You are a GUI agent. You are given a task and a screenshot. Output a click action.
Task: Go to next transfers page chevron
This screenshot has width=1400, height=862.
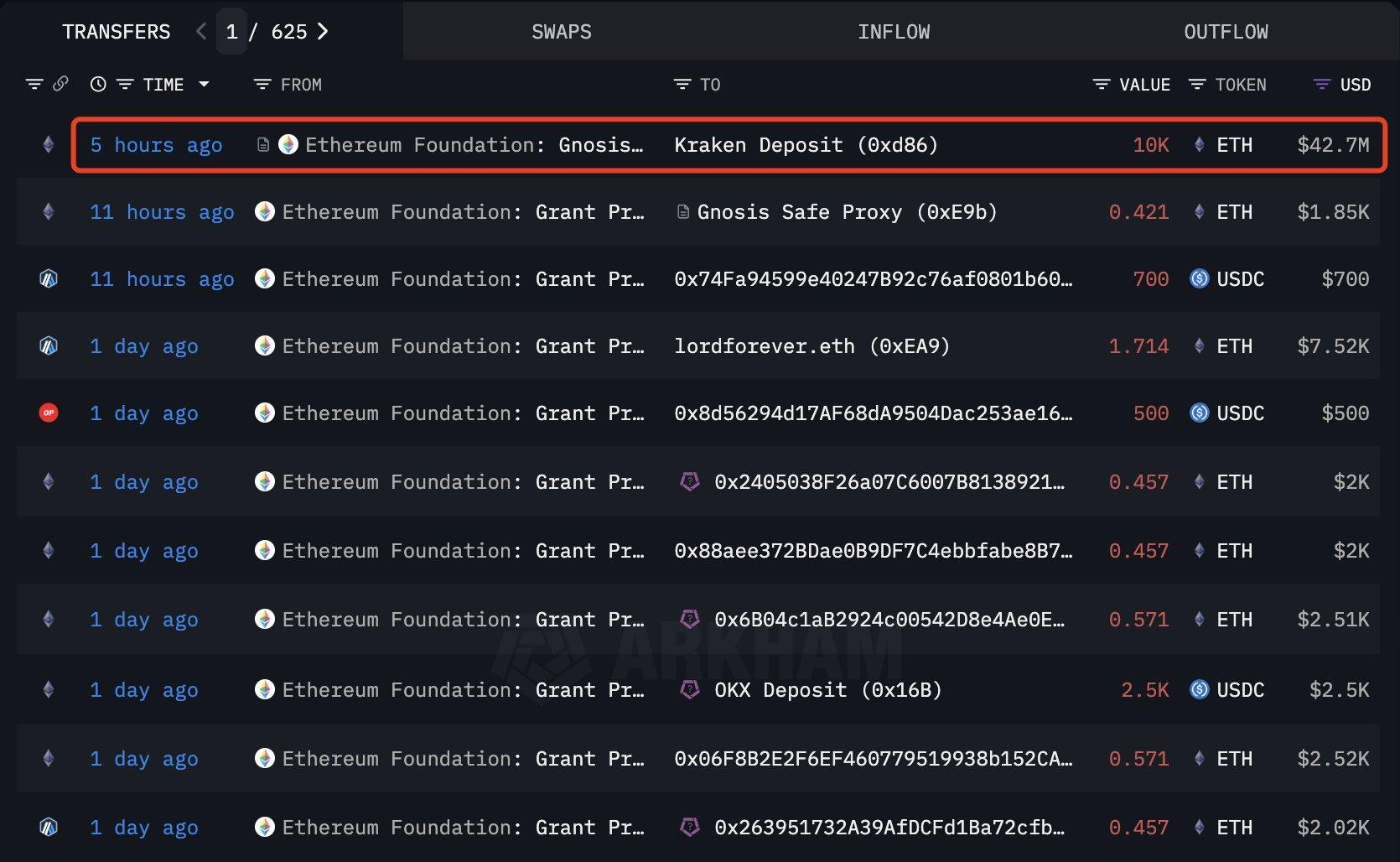323,31
